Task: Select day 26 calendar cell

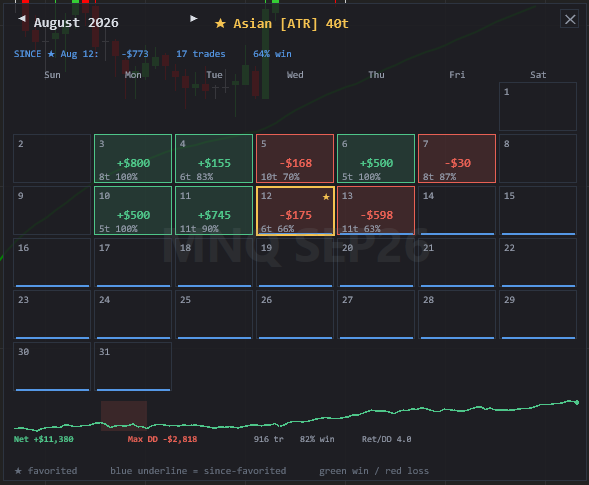Action: [x=295, y=314]
